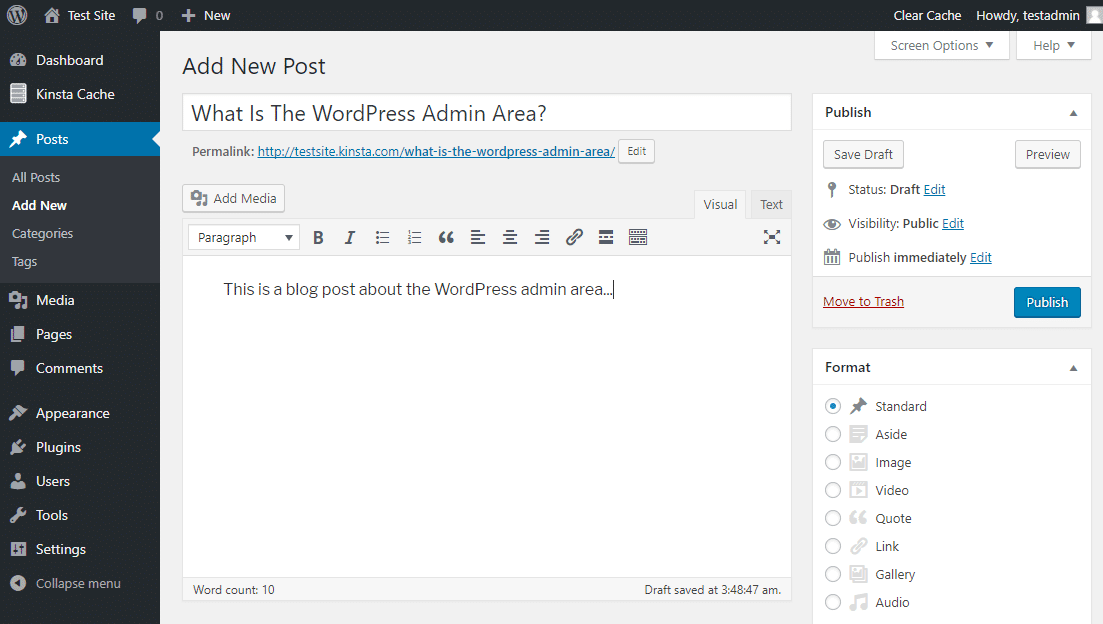
Task: Open the Screen Options dropdown
Action: click(x=940, y=45)
